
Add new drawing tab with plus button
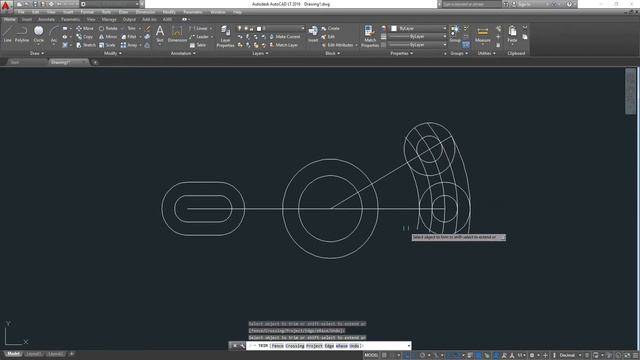coord(95,62)
